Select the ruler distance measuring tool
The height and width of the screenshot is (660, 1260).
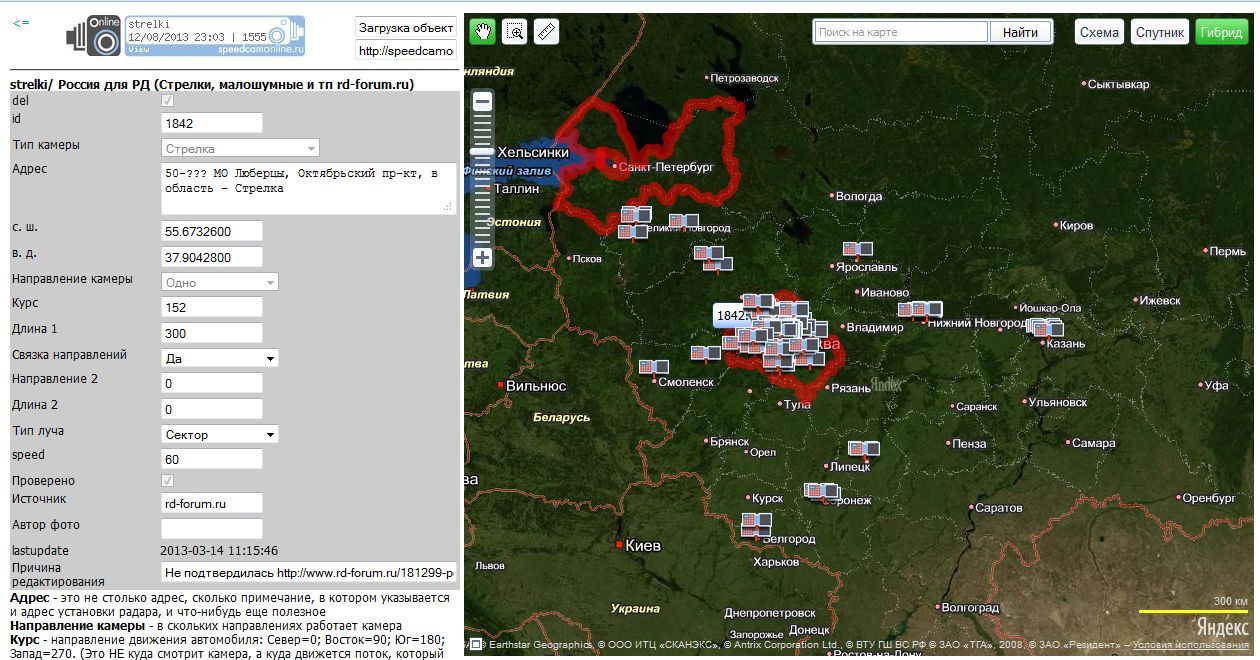[546, 32]
